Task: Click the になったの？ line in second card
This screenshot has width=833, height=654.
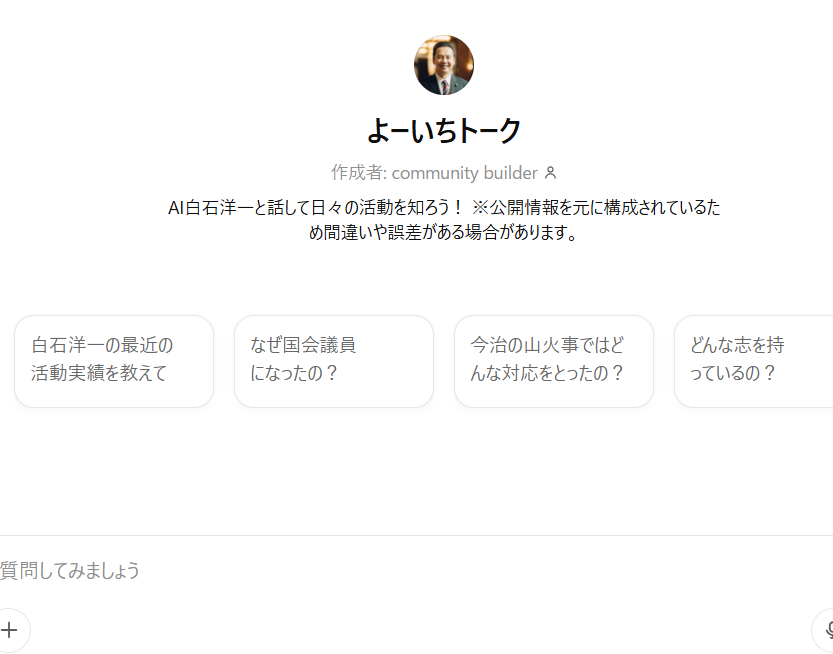Action: point(295,374)
